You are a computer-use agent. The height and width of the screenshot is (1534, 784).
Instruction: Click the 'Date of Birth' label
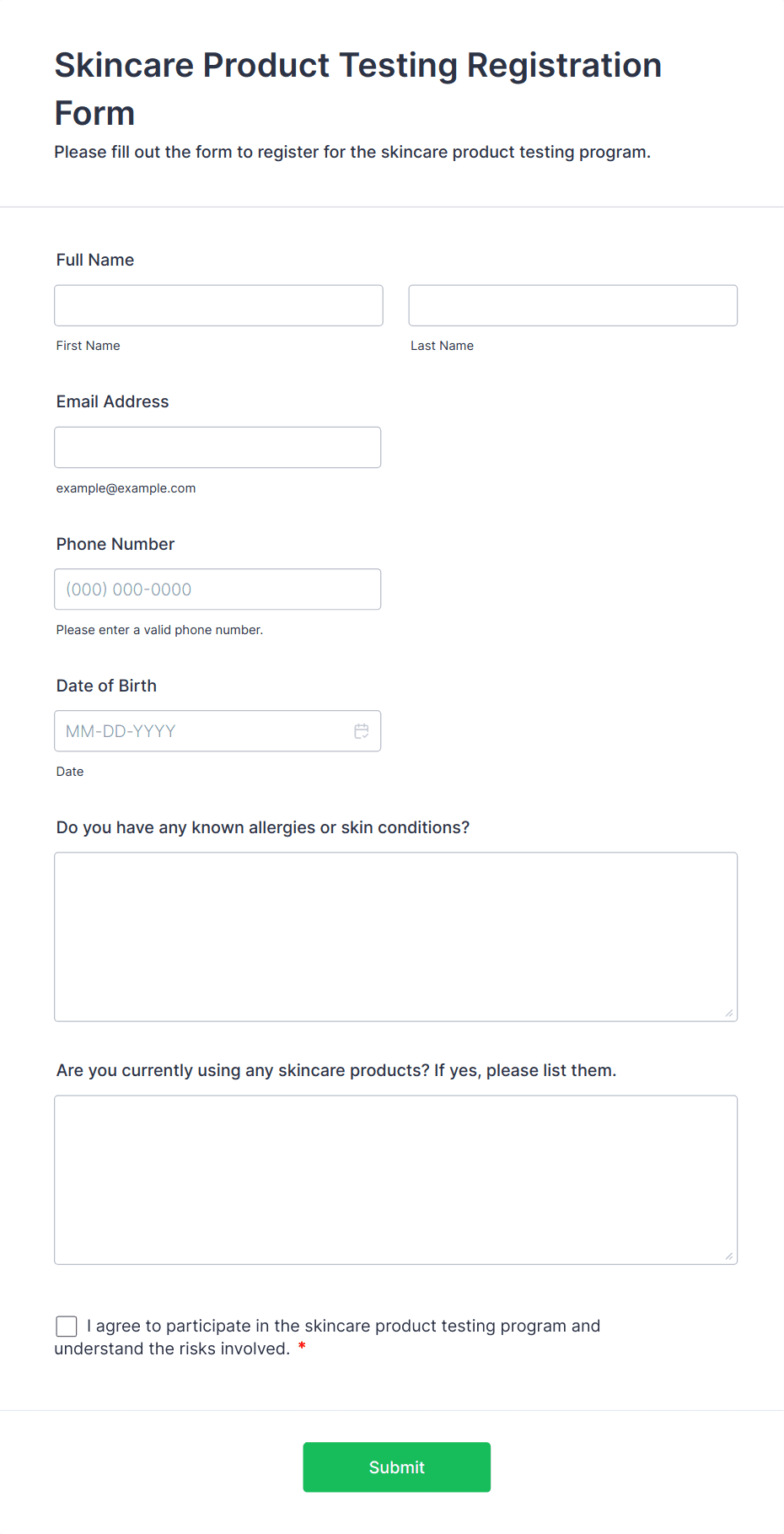click(106, 686)
